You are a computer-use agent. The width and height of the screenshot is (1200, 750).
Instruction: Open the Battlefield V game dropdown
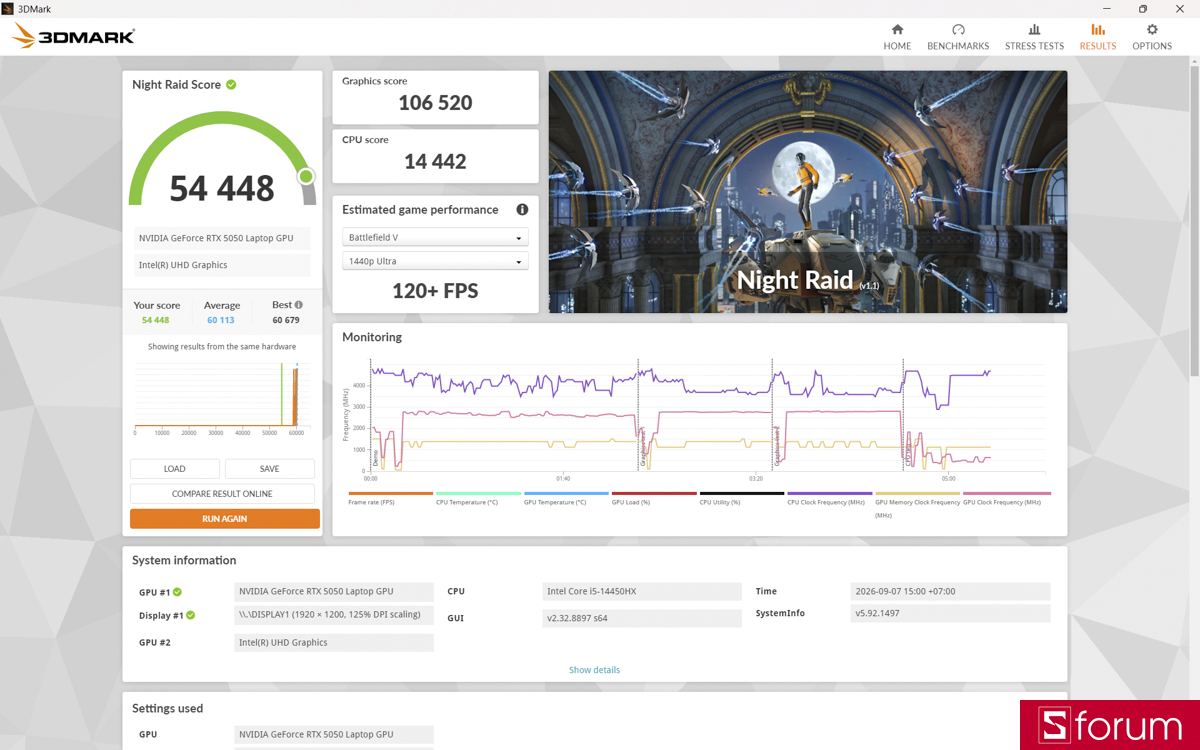435,238
